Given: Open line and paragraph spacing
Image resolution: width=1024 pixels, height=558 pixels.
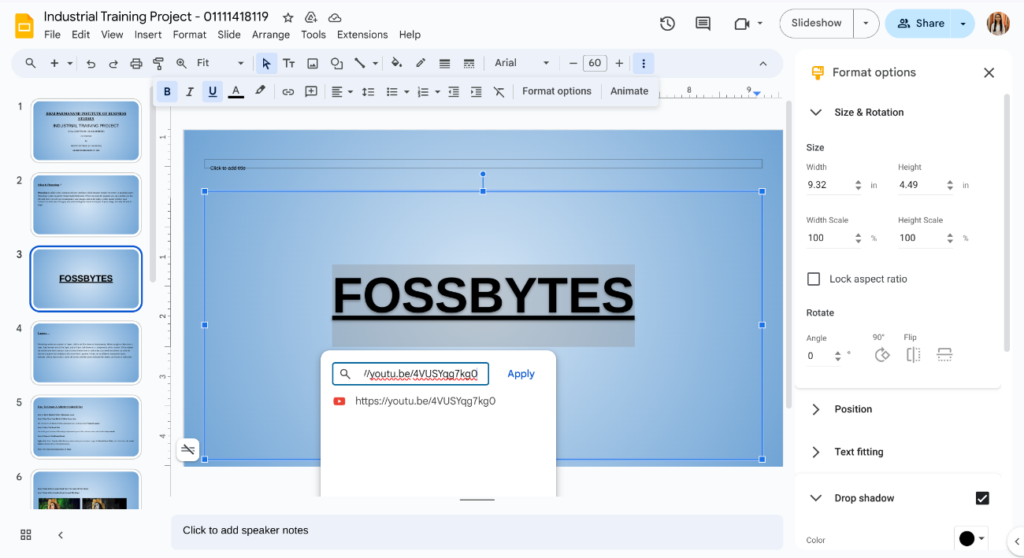Looking at the screenshot, I should tap(368, 91).
